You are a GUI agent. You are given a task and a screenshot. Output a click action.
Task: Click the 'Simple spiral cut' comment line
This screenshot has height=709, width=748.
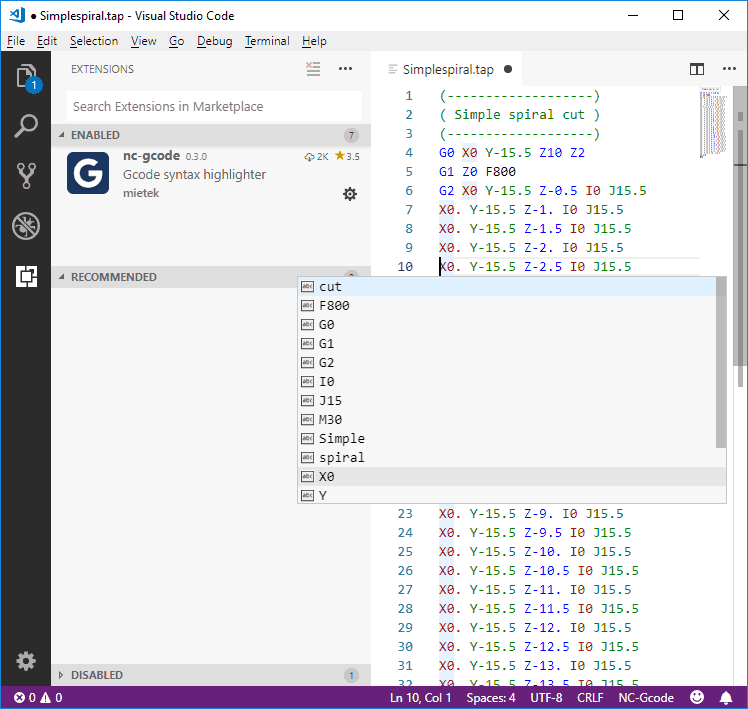[x=519, y=115]
